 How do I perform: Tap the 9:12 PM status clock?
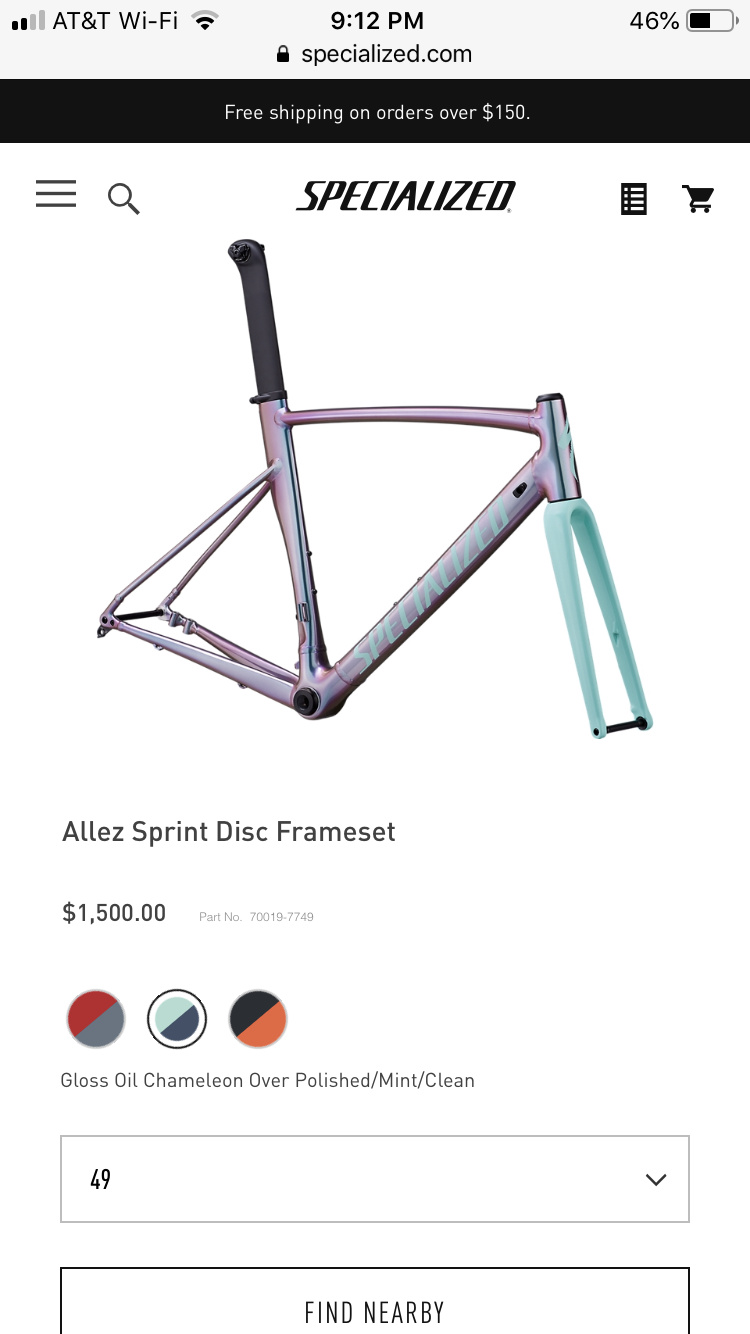[x=377, y=20]
